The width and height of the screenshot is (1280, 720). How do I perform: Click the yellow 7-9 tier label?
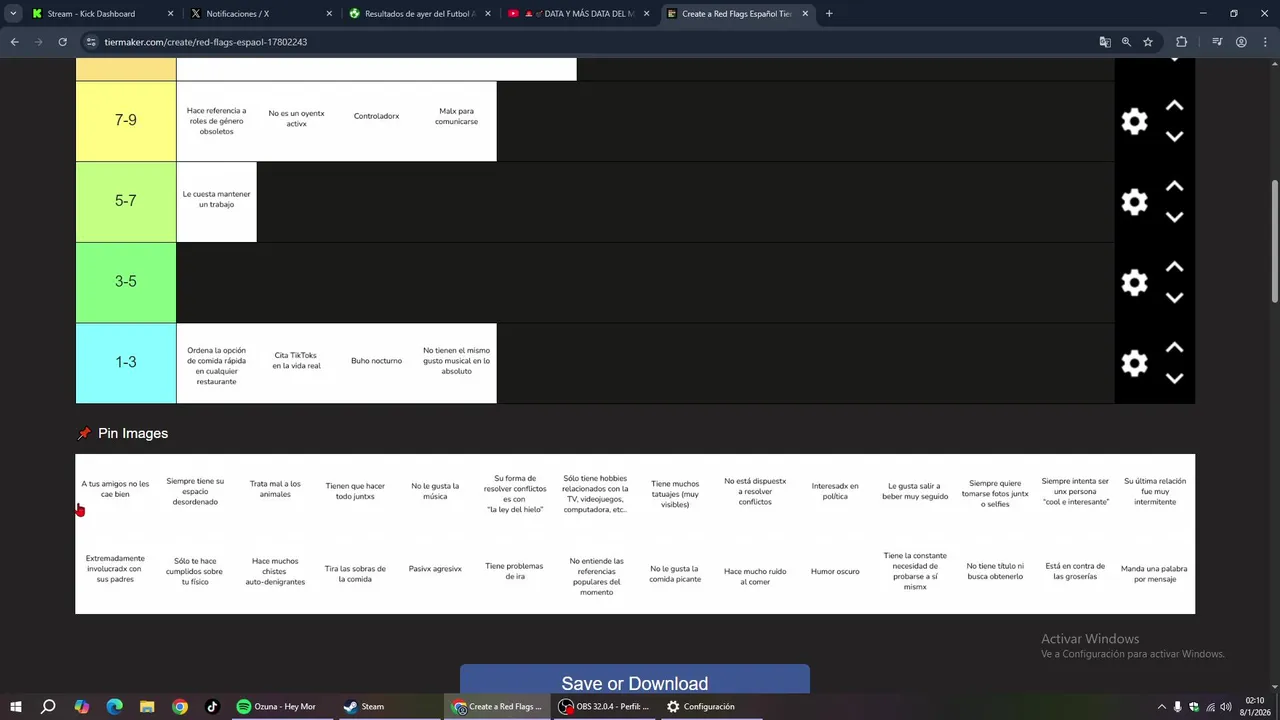[126, 121]
